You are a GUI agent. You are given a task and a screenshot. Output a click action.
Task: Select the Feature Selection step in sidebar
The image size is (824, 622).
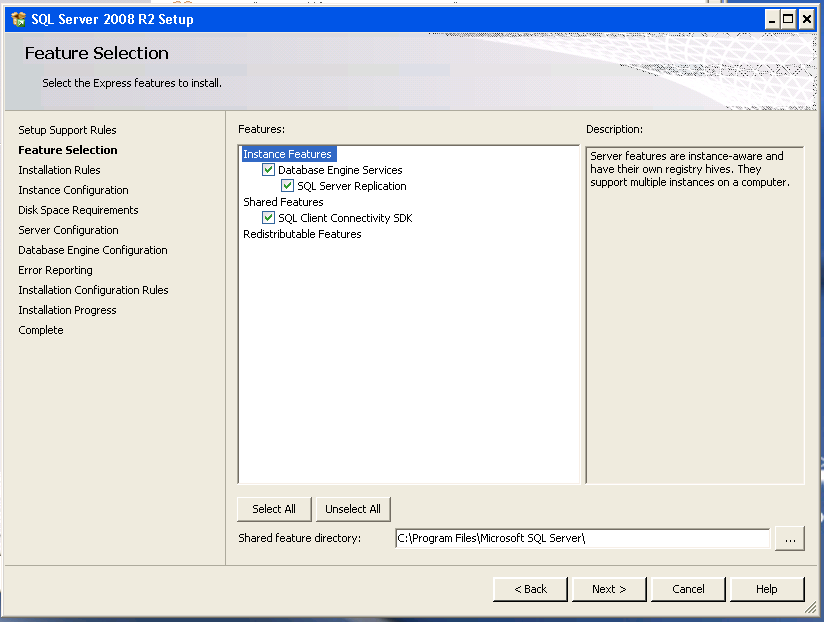pyautogui.click(x=68, y=150)
